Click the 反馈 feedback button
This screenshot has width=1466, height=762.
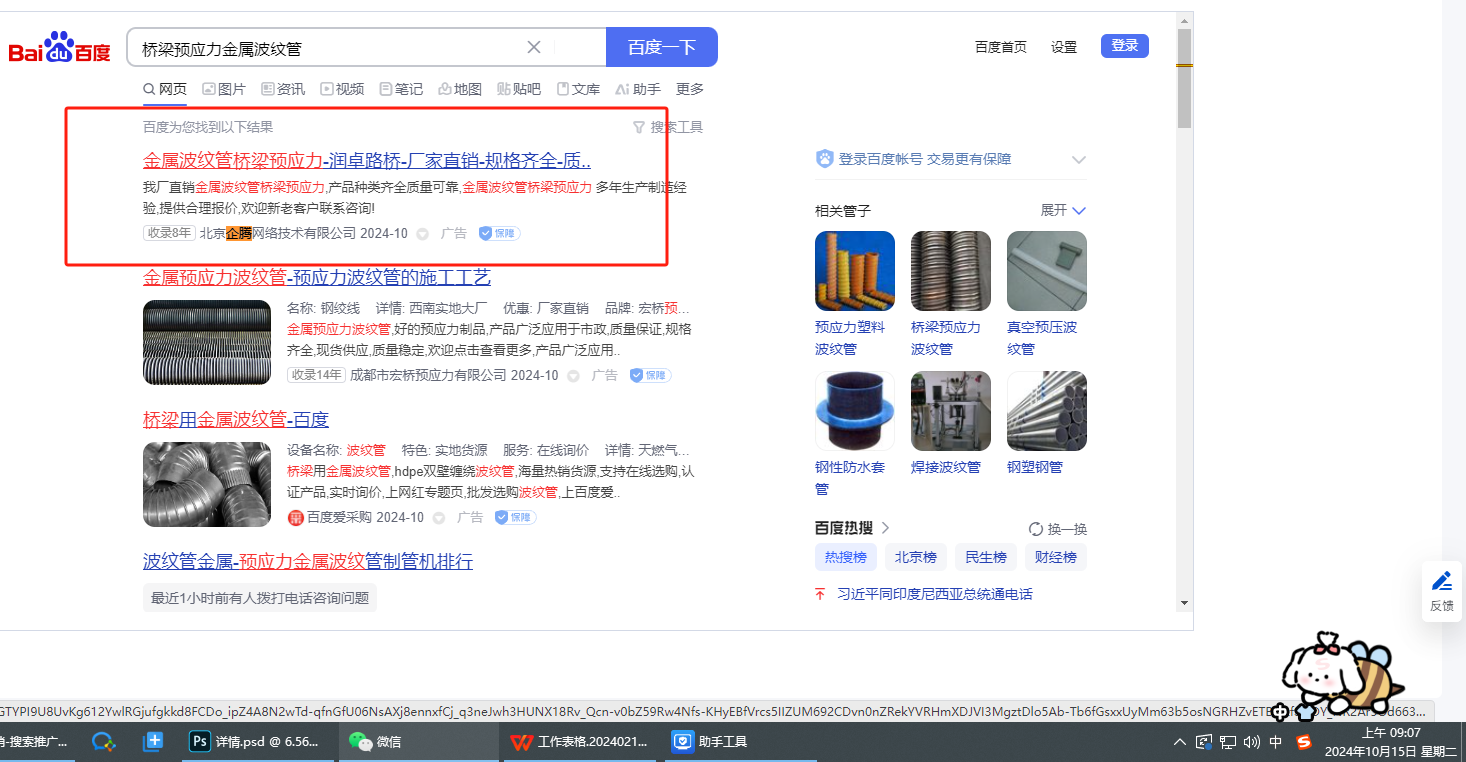click(x=1442, y=591)
